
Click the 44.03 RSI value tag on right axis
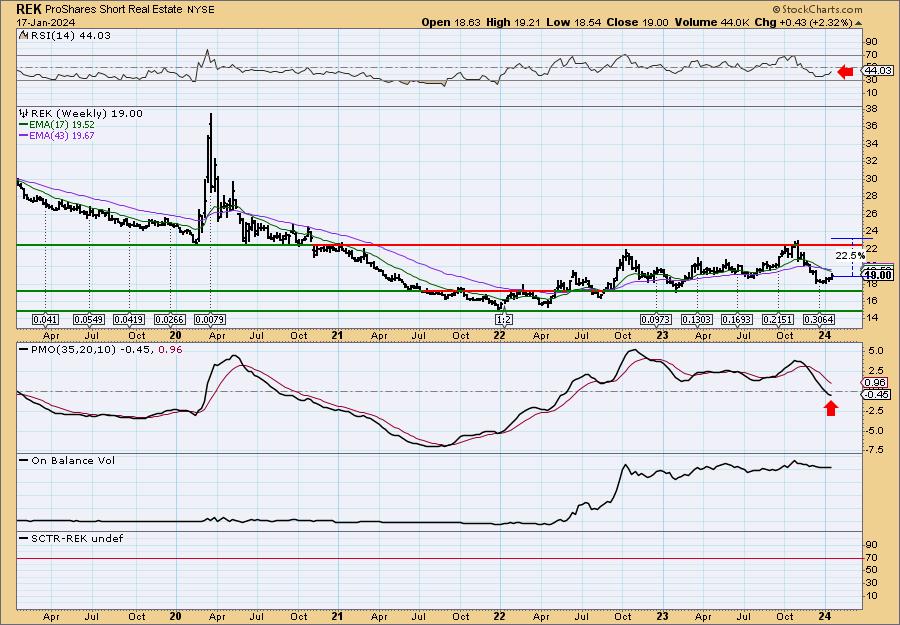click(878, 71)
